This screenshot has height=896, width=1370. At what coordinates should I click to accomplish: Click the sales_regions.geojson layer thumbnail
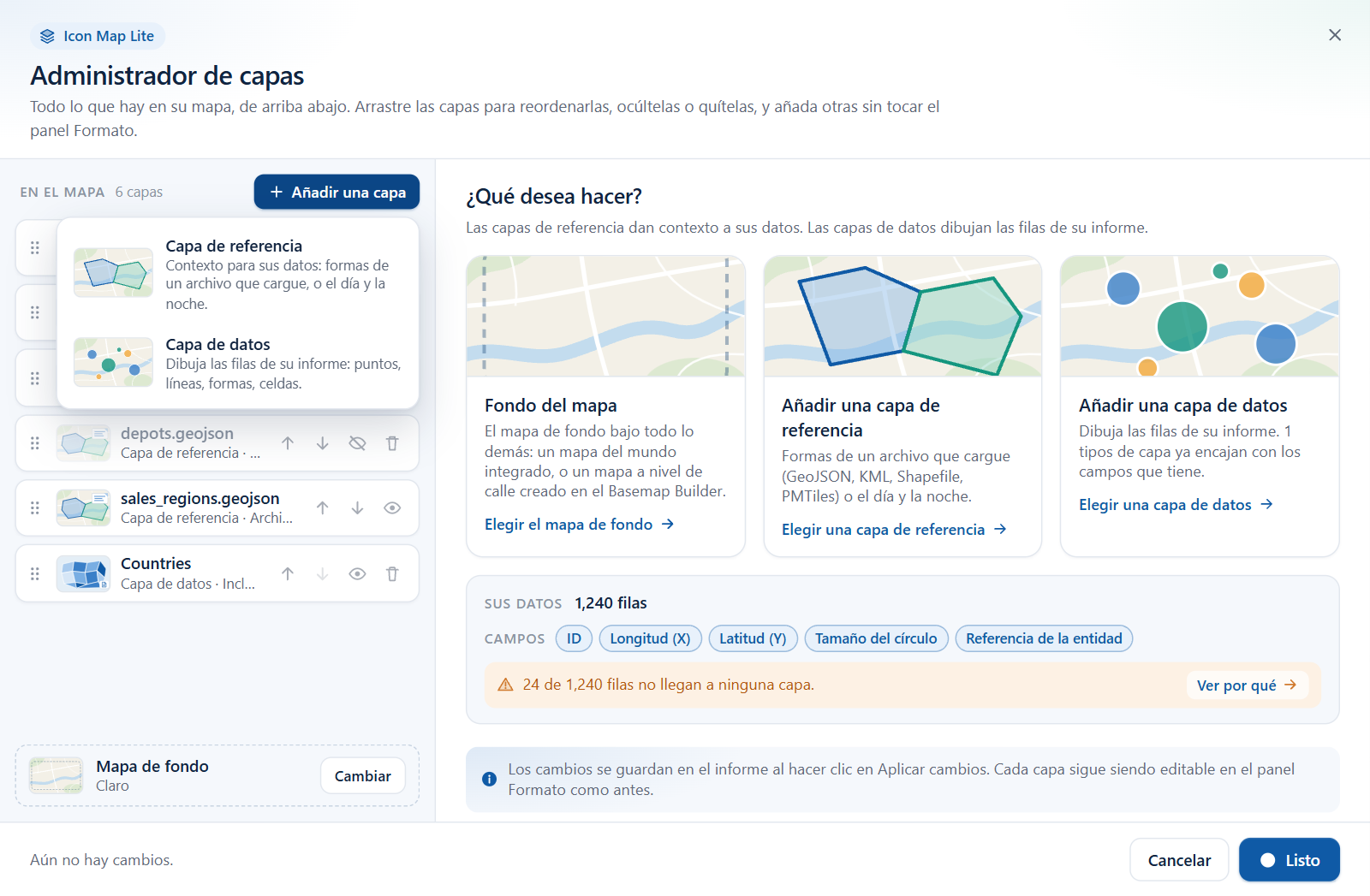[83, 508]
